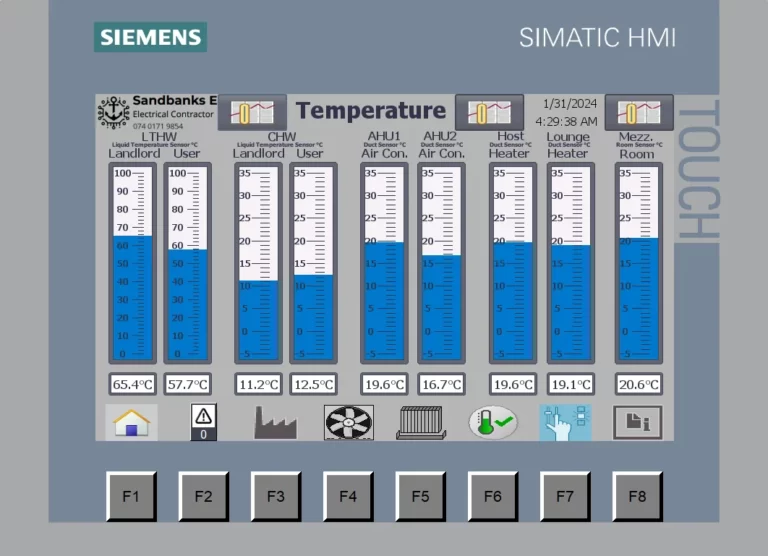This screenshot has width=768, height=556.
Task: Open trend chart button right of Temperature title
Action: click(x=489, y=113)
